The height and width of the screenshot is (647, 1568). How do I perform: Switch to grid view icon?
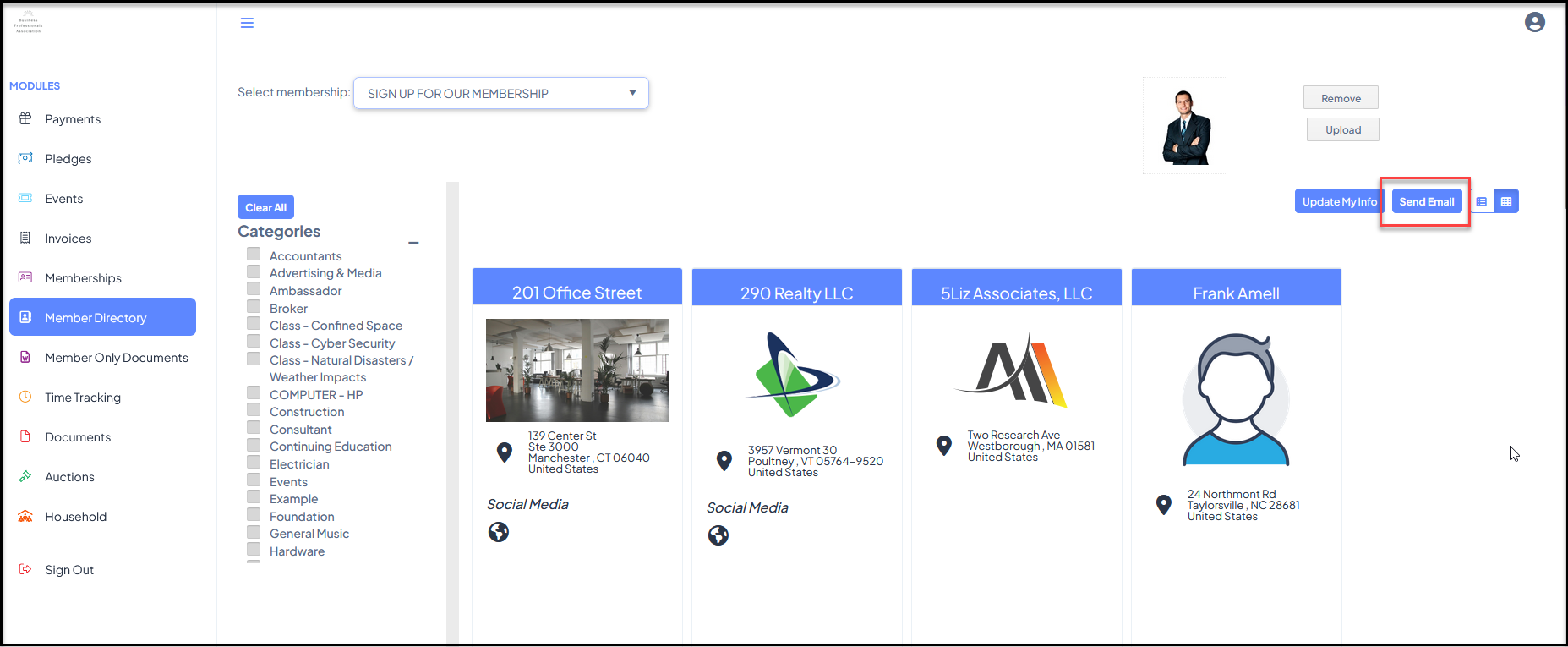coord(1506,201)
